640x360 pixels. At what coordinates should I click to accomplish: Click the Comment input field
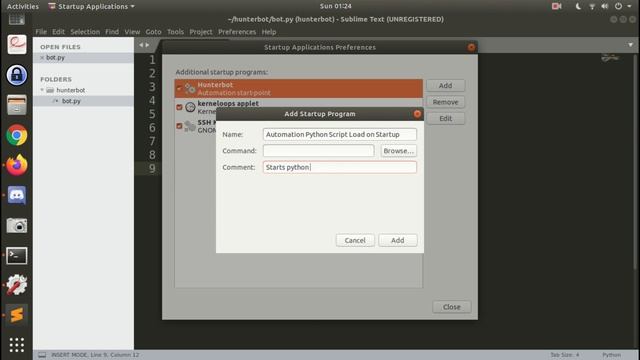click(340, 167)
